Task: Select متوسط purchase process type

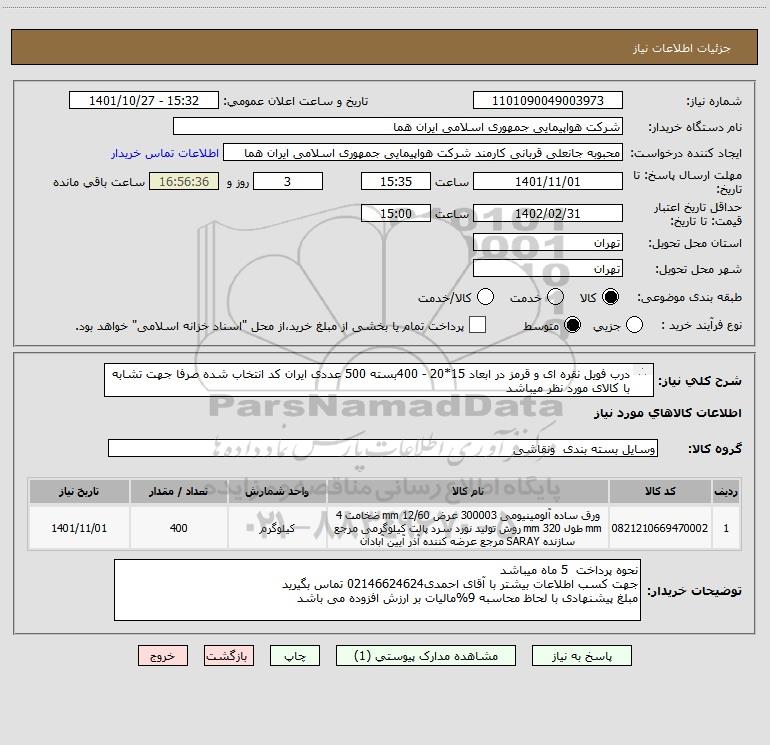Action: click(572, 325)
